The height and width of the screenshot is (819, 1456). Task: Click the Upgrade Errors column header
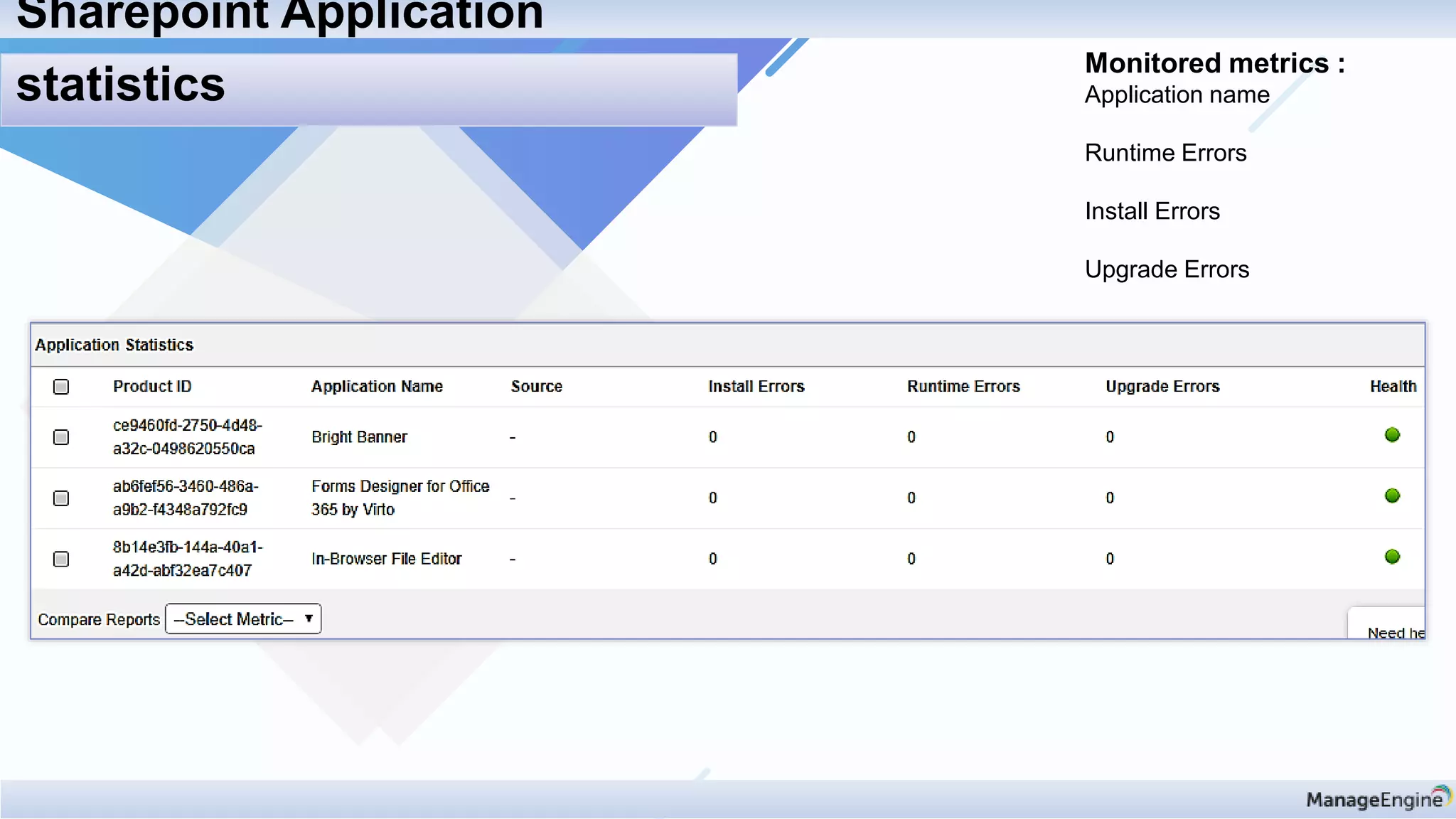click(1162, 387)
